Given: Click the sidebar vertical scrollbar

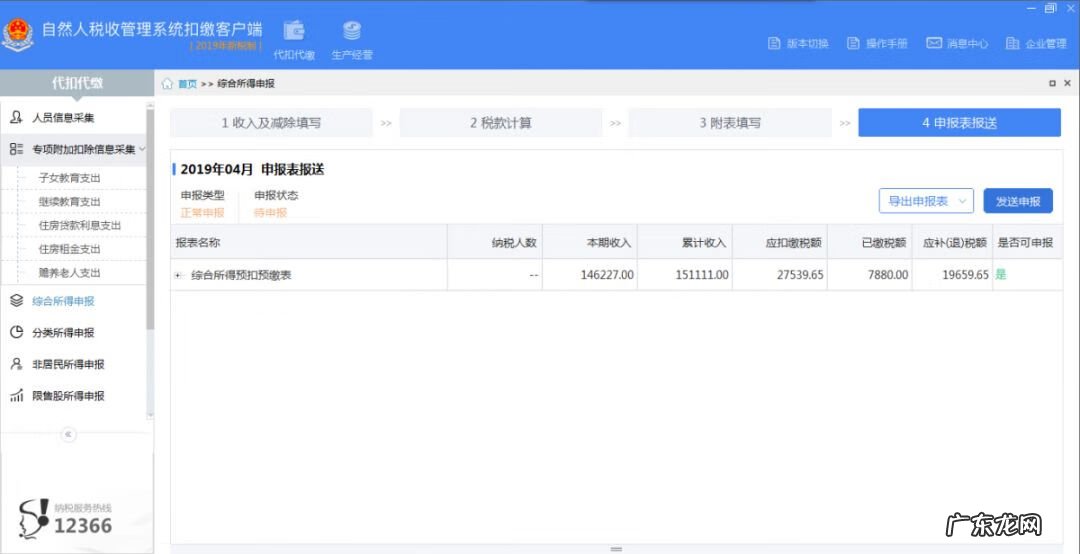Looking at the screenshot, I should (x=150, y=218).
